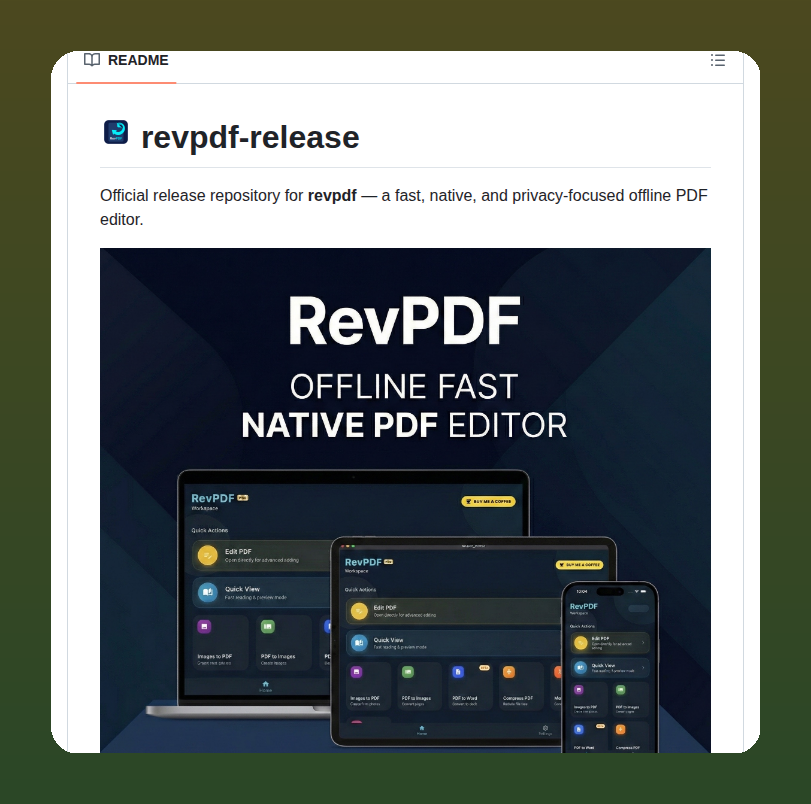The image size is (811, 804).
Task: Click Images to PDF purple icon on phone
Action: click(x=579, y=690)
